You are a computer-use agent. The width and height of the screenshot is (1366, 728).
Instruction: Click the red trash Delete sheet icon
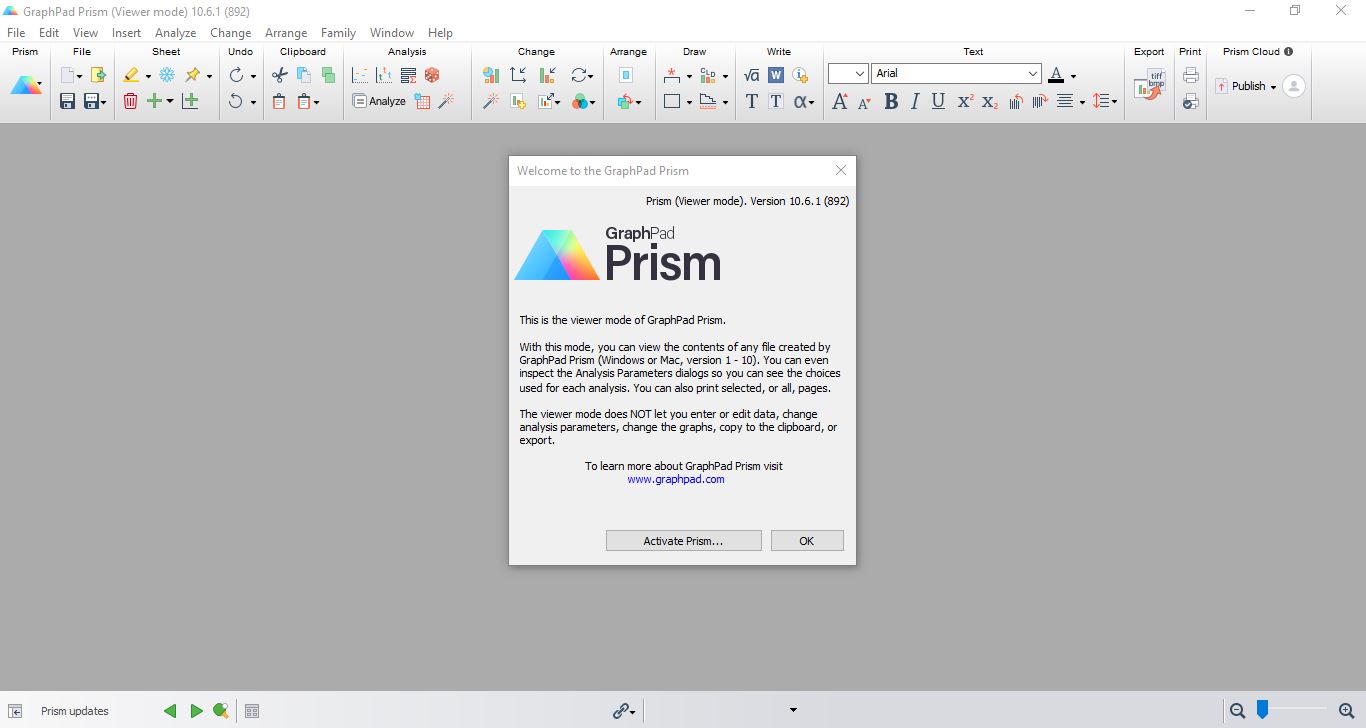point(130,101)
